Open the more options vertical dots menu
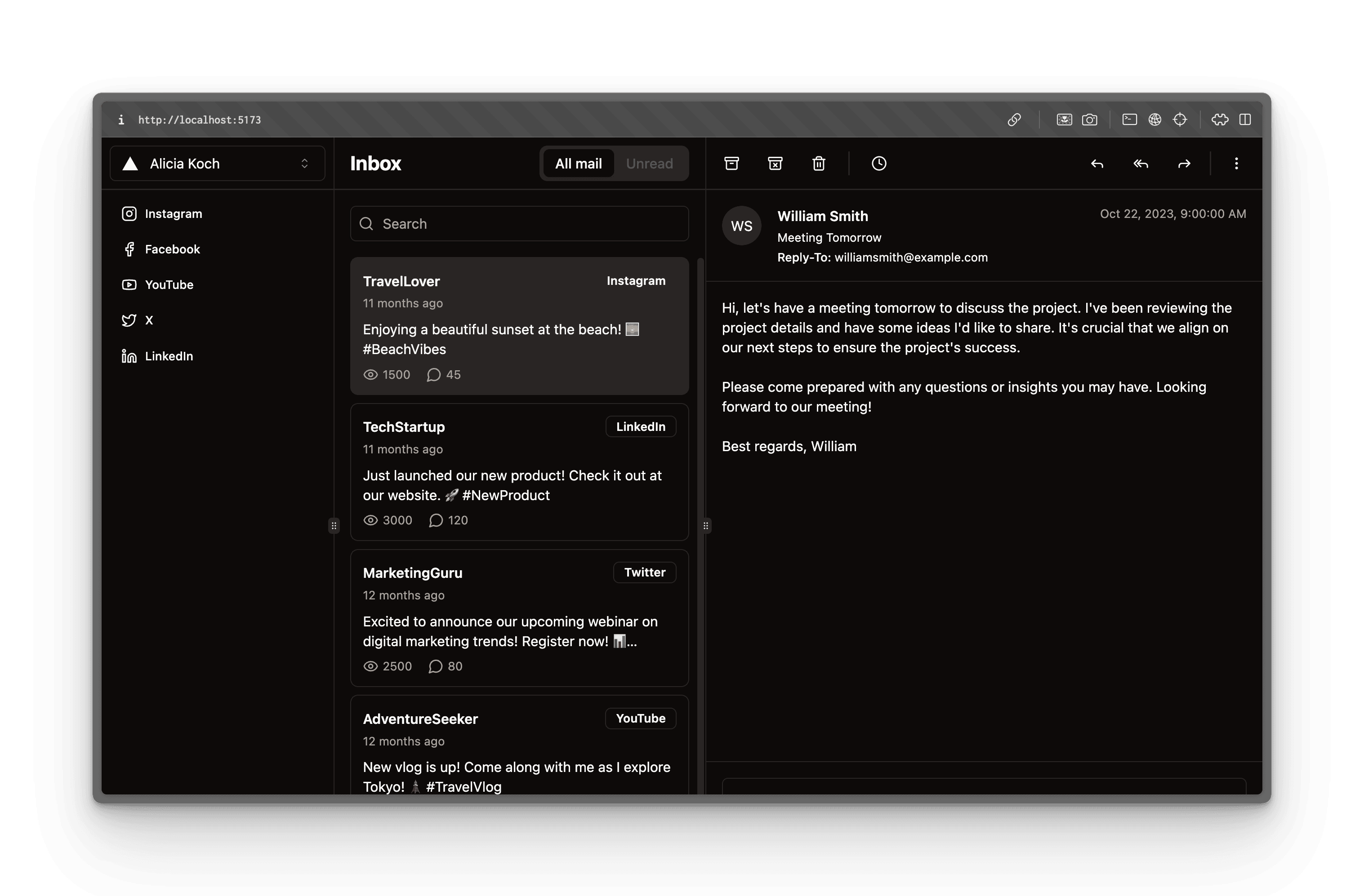1364x896 pixels. pos(1236,164)
